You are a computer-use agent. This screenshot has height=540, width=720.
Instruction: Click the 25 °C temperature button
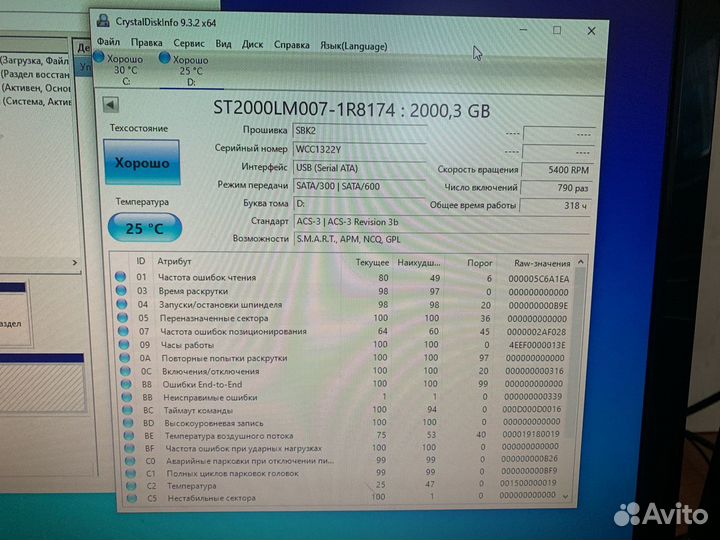[145, 228]
